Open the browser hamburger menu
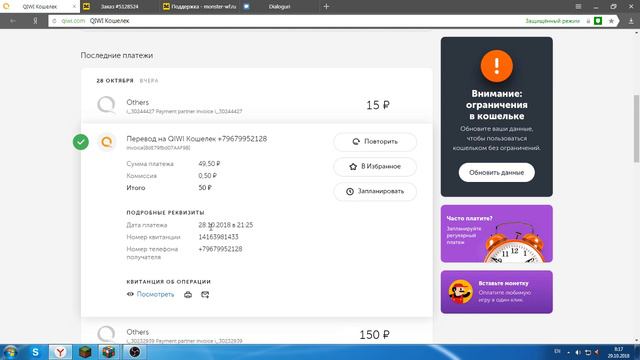The image size is (640, 360). [578, 7]
